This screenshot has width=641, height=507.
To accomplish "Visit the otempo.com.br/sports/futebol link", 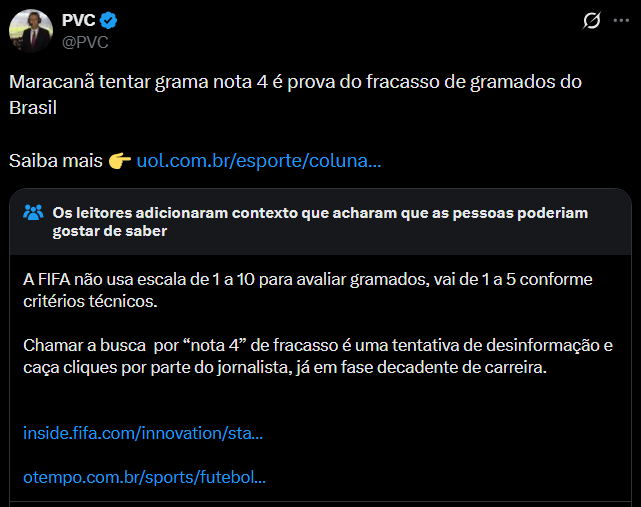I will pyautogui.click(x=144, y=478).
